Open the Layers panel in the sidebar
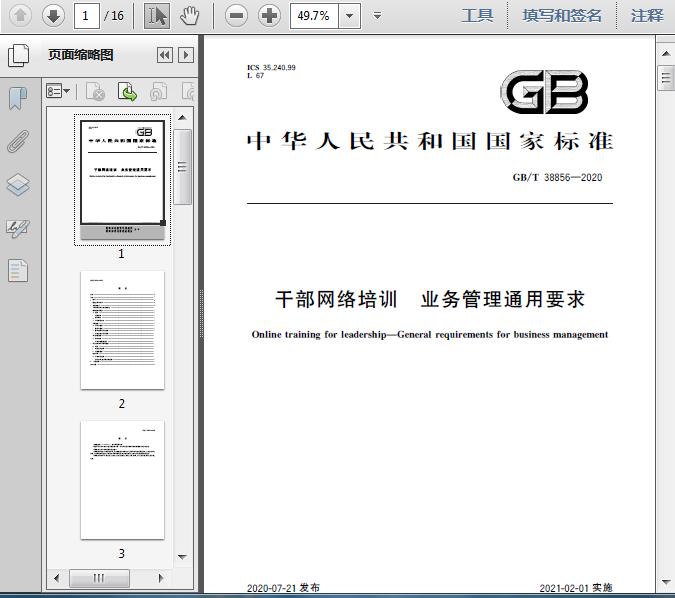The height and width of the screenshot is (598, 675). (18, 184)
